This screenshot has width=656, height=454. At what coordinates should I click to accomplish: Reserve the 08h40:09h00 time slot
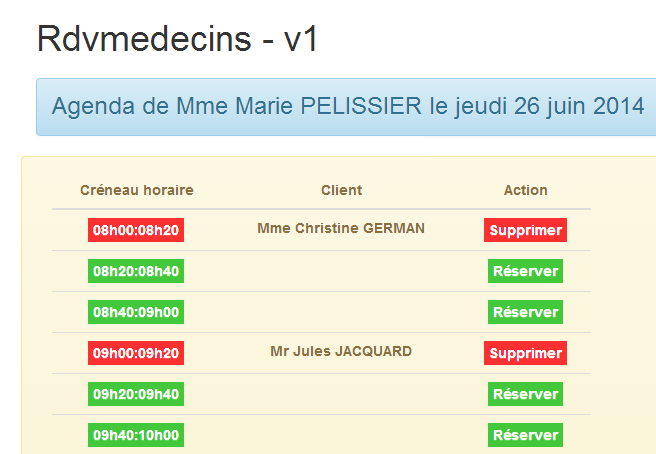coord(525,312)
